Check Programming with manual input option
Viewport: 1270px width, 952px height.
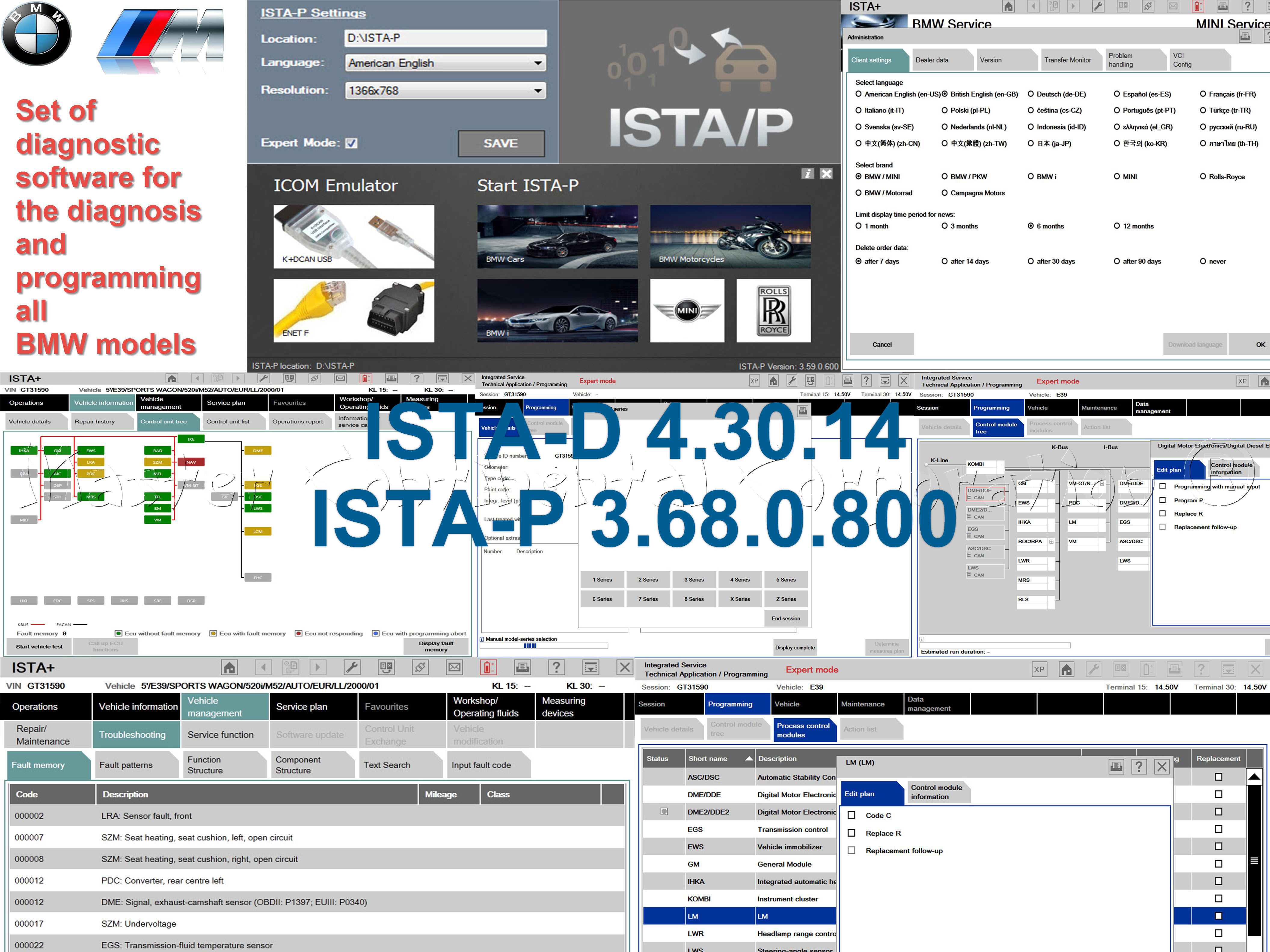[1163, 487]
